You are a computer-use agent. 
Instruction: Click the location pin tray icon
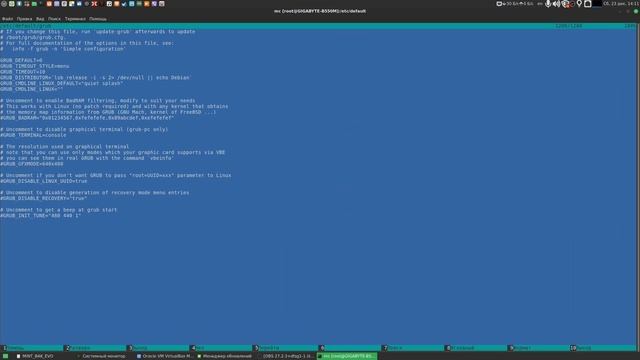(x=579, y=4)
